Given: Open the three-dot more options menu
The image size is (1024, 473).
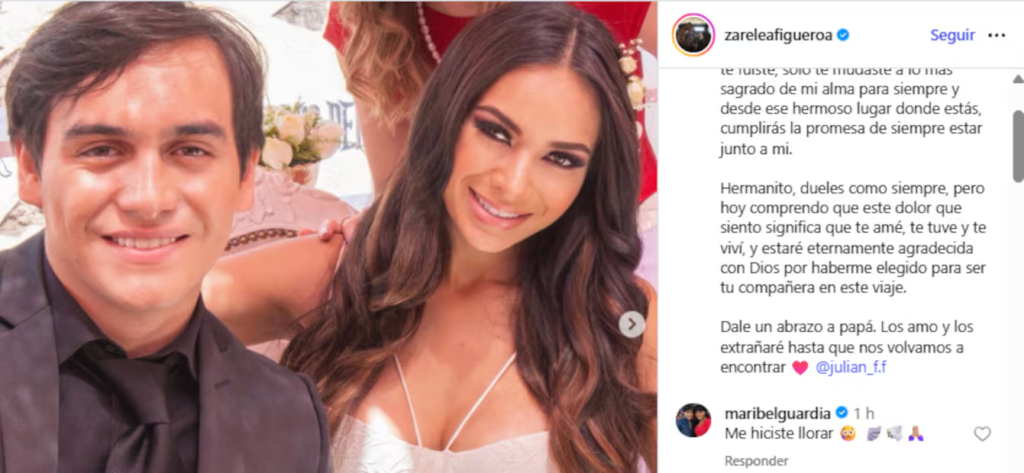Looking at the screenshot, I should [997, 35].
